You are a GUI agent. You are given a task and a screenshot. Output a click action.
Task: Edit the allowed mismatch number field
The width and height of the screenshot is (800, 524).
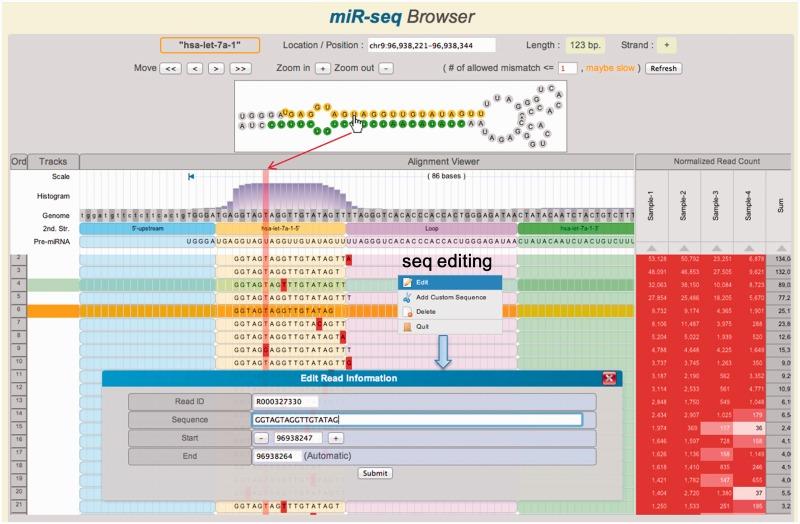click(567, 68)
